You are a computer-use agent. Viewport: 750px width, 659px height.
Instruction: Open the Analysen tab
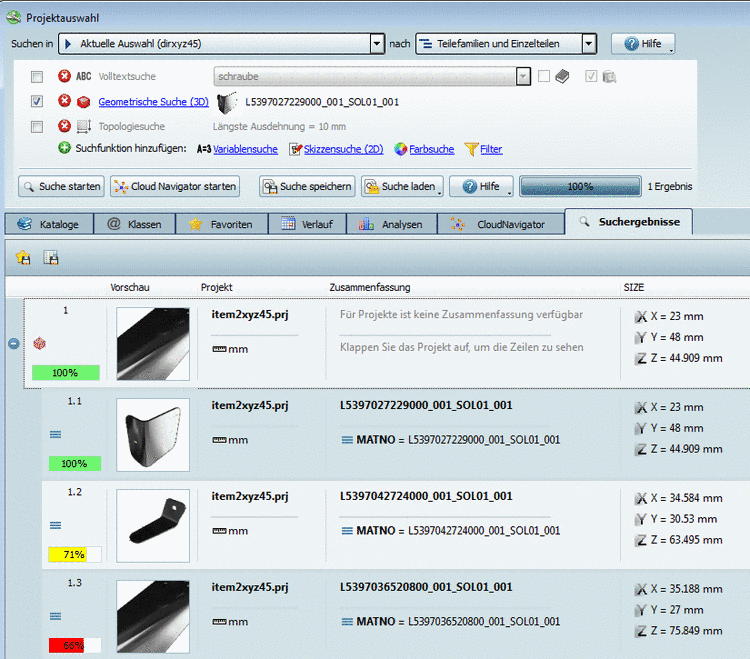[392, 224]
